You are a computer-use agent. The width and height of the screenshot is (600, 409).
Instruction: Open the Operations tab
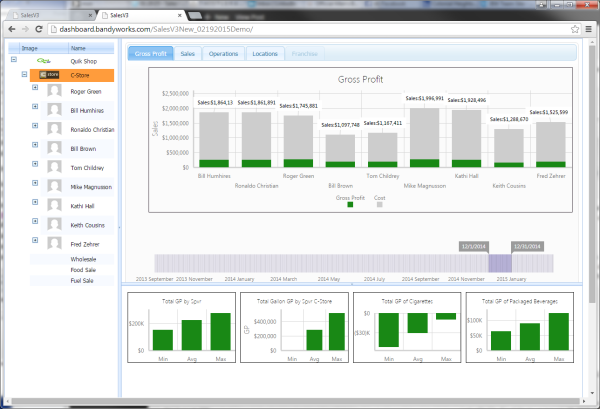tap(223, 54)
